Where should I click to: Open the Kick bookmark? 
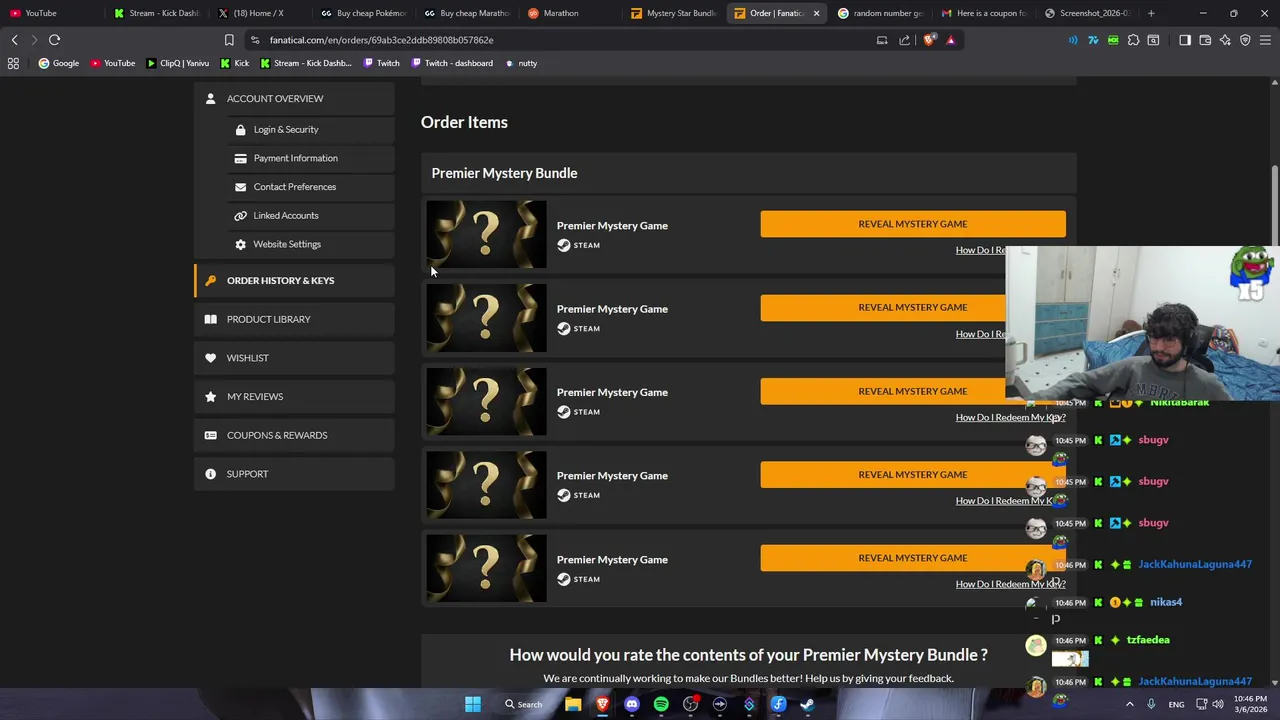(234, 63)
